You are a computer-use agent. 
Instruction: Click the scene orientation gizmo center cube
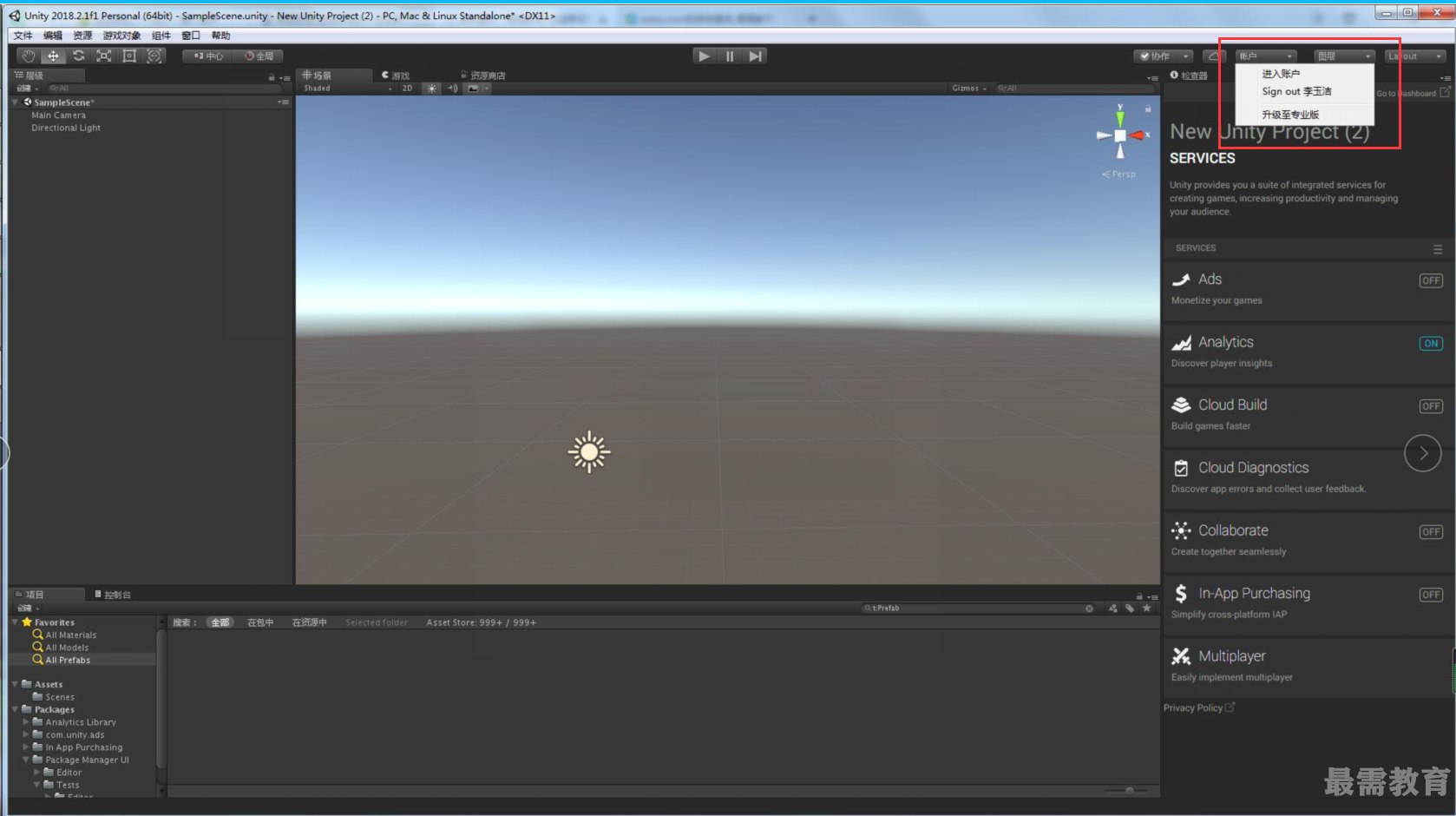point(1120,135)
